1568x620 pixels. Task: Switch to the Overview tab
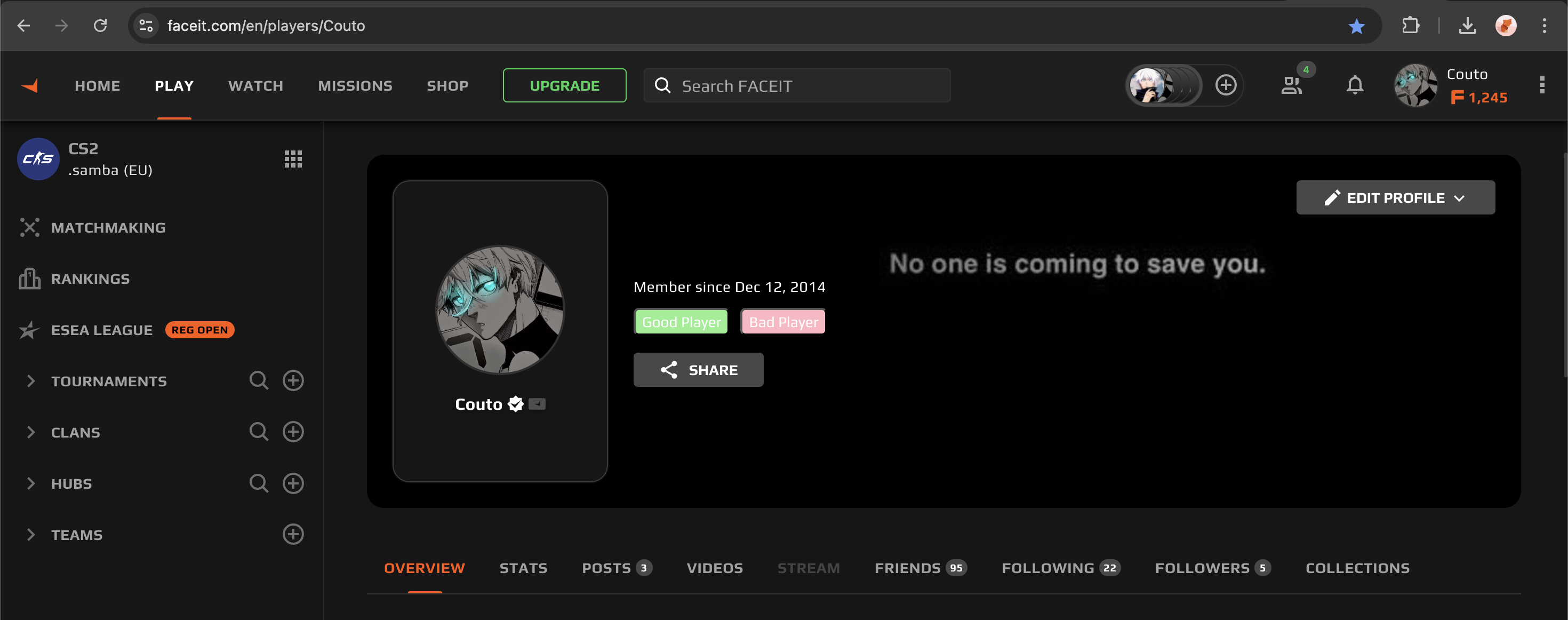pos(424,568)
